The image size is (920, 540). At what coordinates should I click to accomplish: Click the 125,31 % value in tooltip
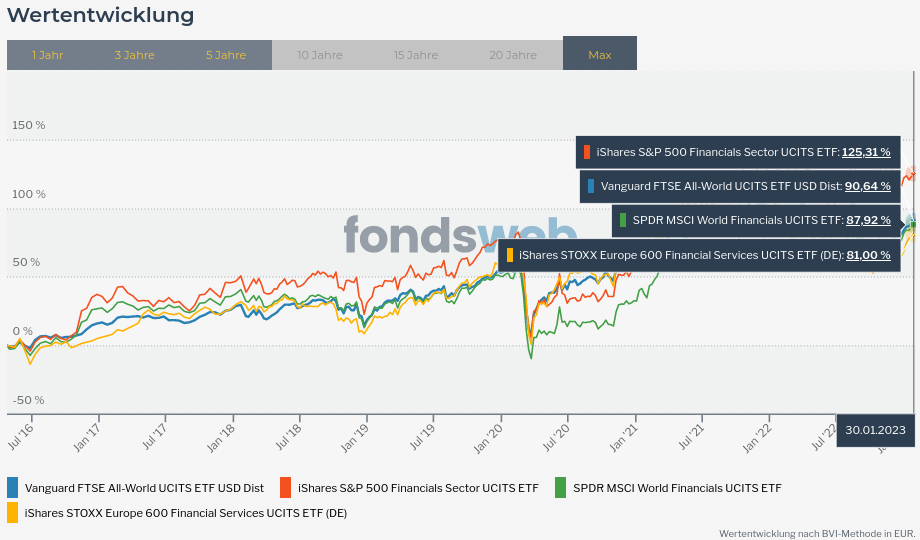[866, 153]
